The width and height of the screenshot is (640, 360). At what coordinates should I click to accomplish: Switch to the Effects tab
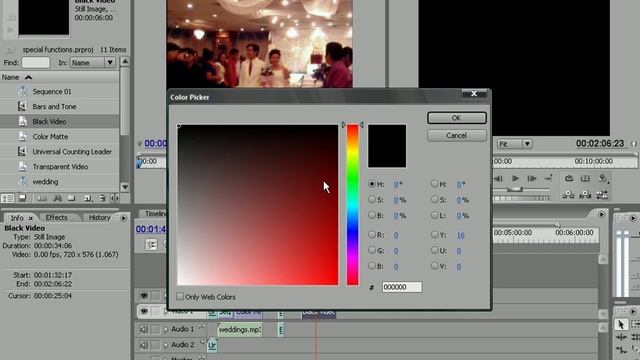click(56, 218)
